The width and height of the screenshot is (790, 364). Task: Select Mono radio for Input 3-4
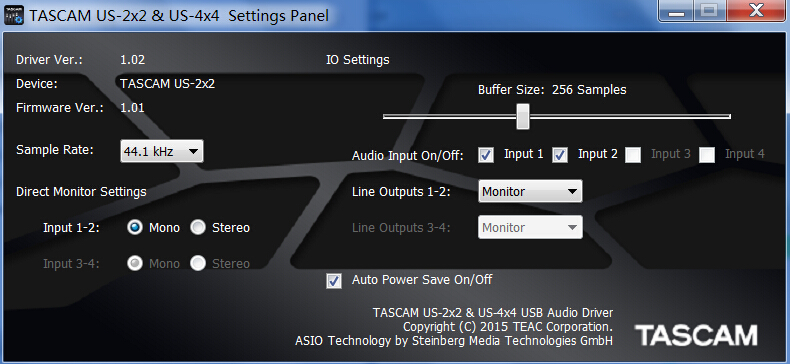tap(135, 263)
